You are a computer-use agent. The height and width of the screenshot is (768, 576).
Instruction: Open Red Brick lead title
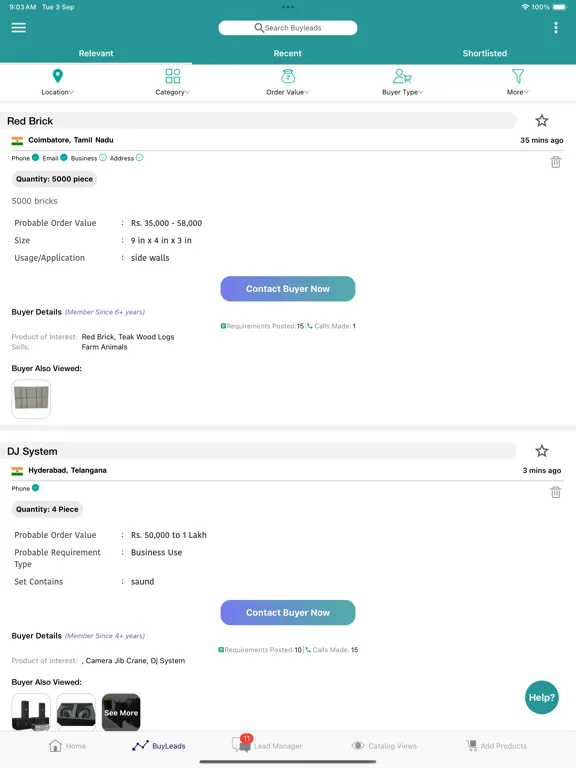pyautogui.click(x=30, y=121)
